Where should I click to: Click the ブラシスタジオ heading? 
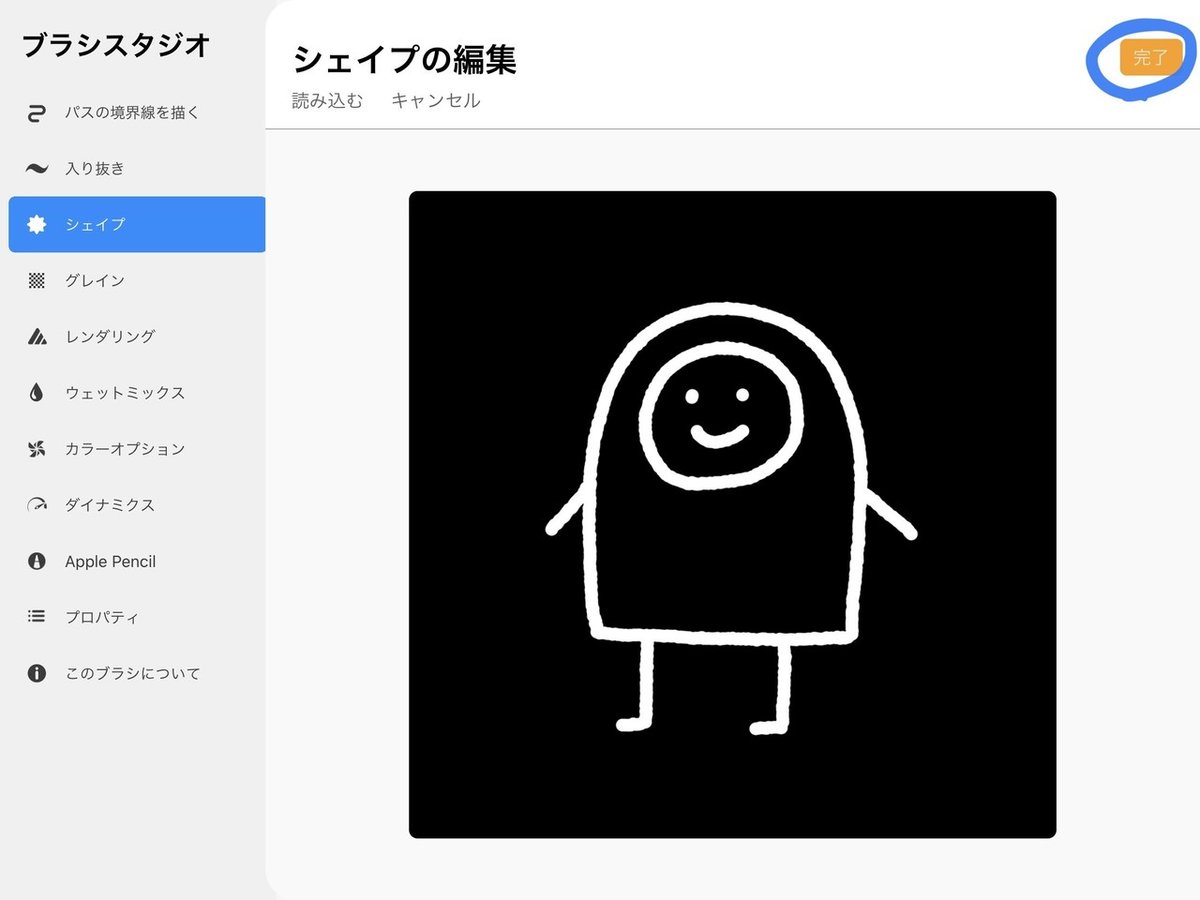pyautogui.click(x=115, y=45)
